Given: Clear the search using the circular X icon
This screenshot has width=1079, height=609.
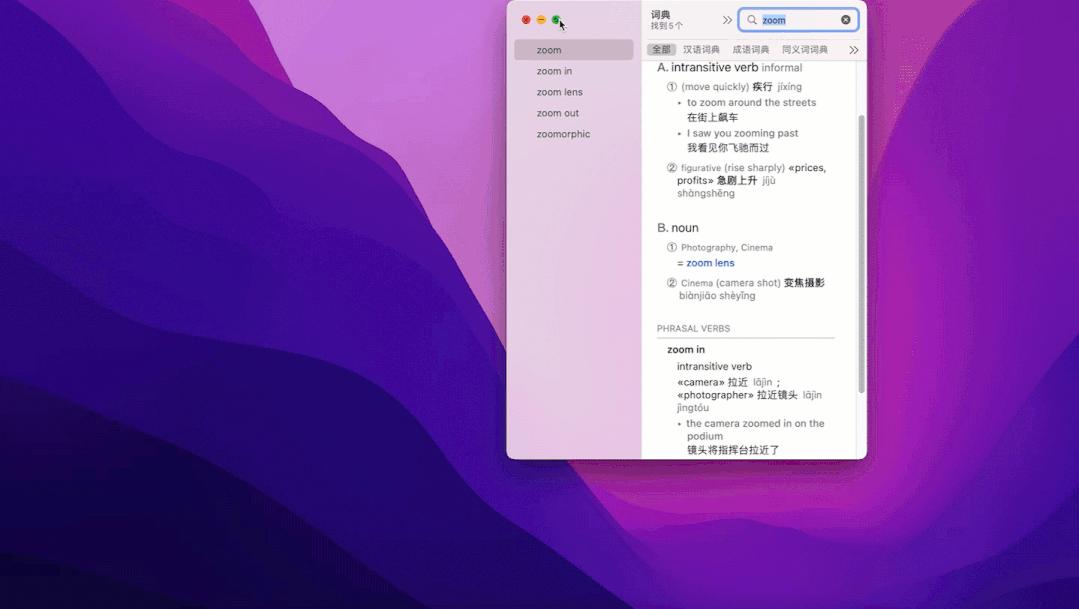Looking at the screenshot, I should click(845, 19).
